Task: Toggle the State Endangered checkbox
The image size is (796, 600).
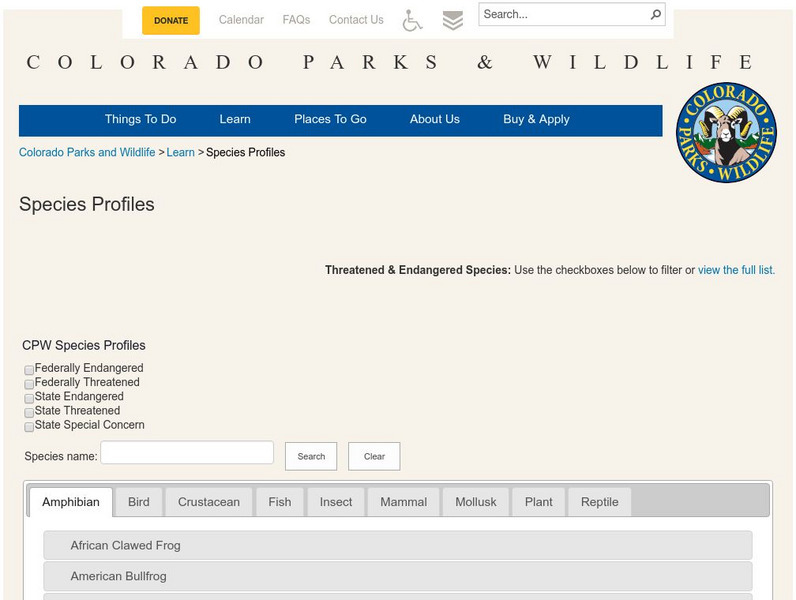Action: pyautogui.click(x=29, y=398)
